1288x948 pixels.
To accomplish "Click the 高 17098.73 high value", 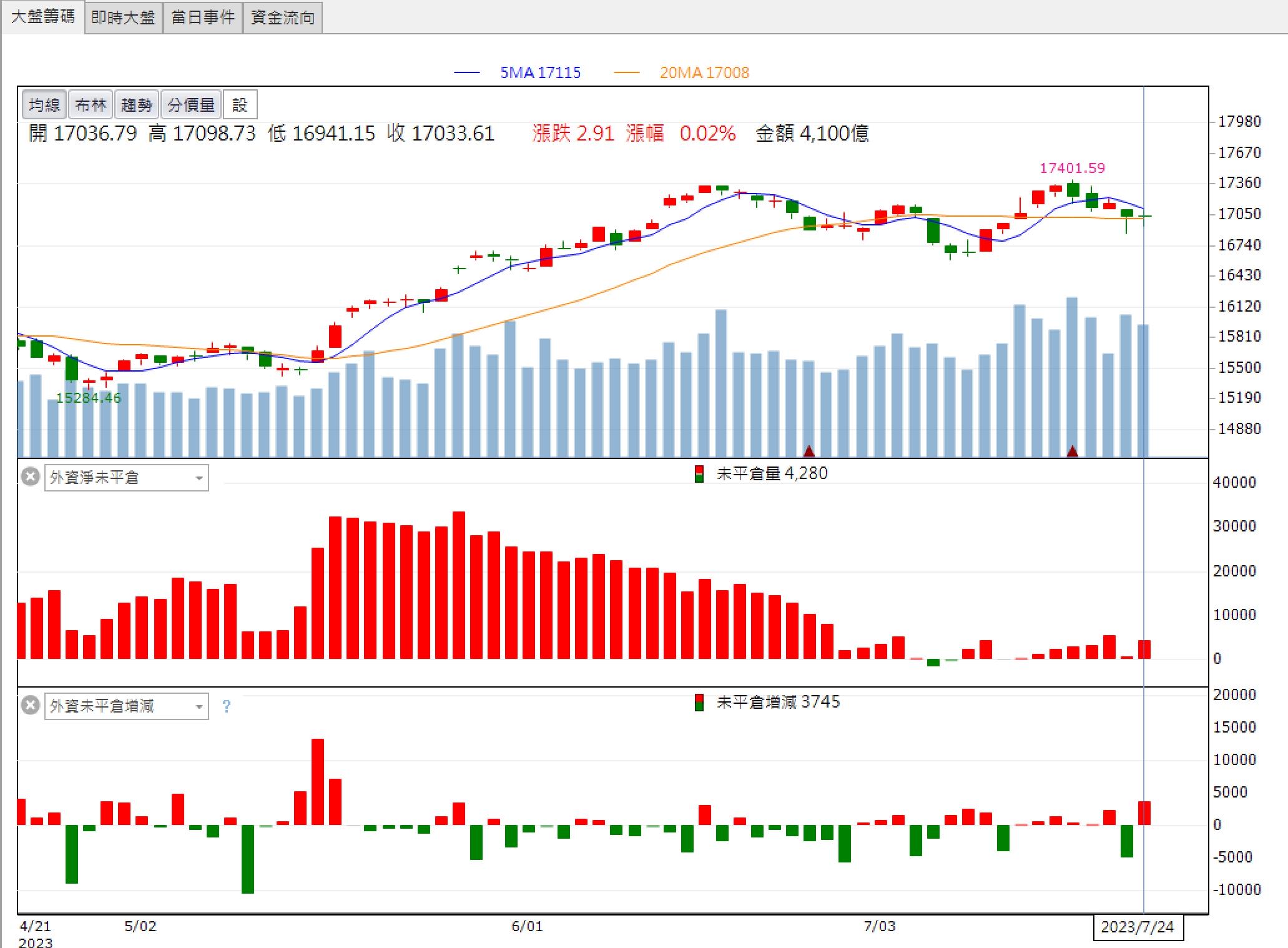I will point(202,134).
